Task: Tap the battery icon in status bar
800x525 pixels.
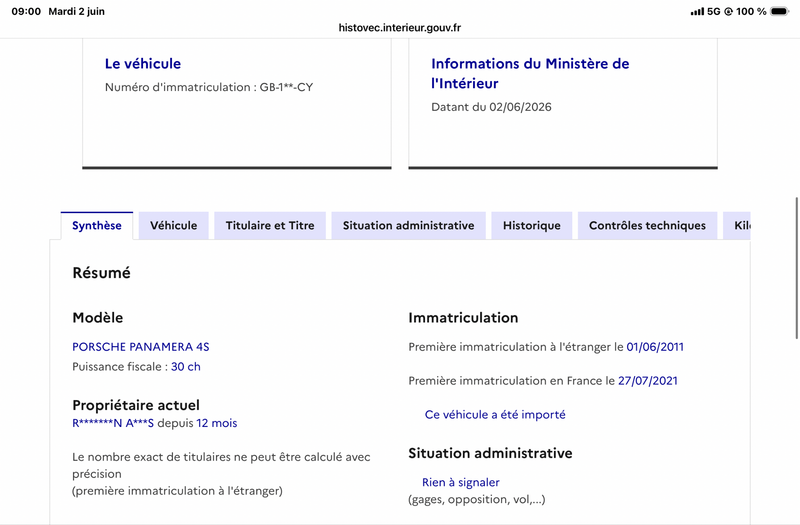Action: point(780,11)
